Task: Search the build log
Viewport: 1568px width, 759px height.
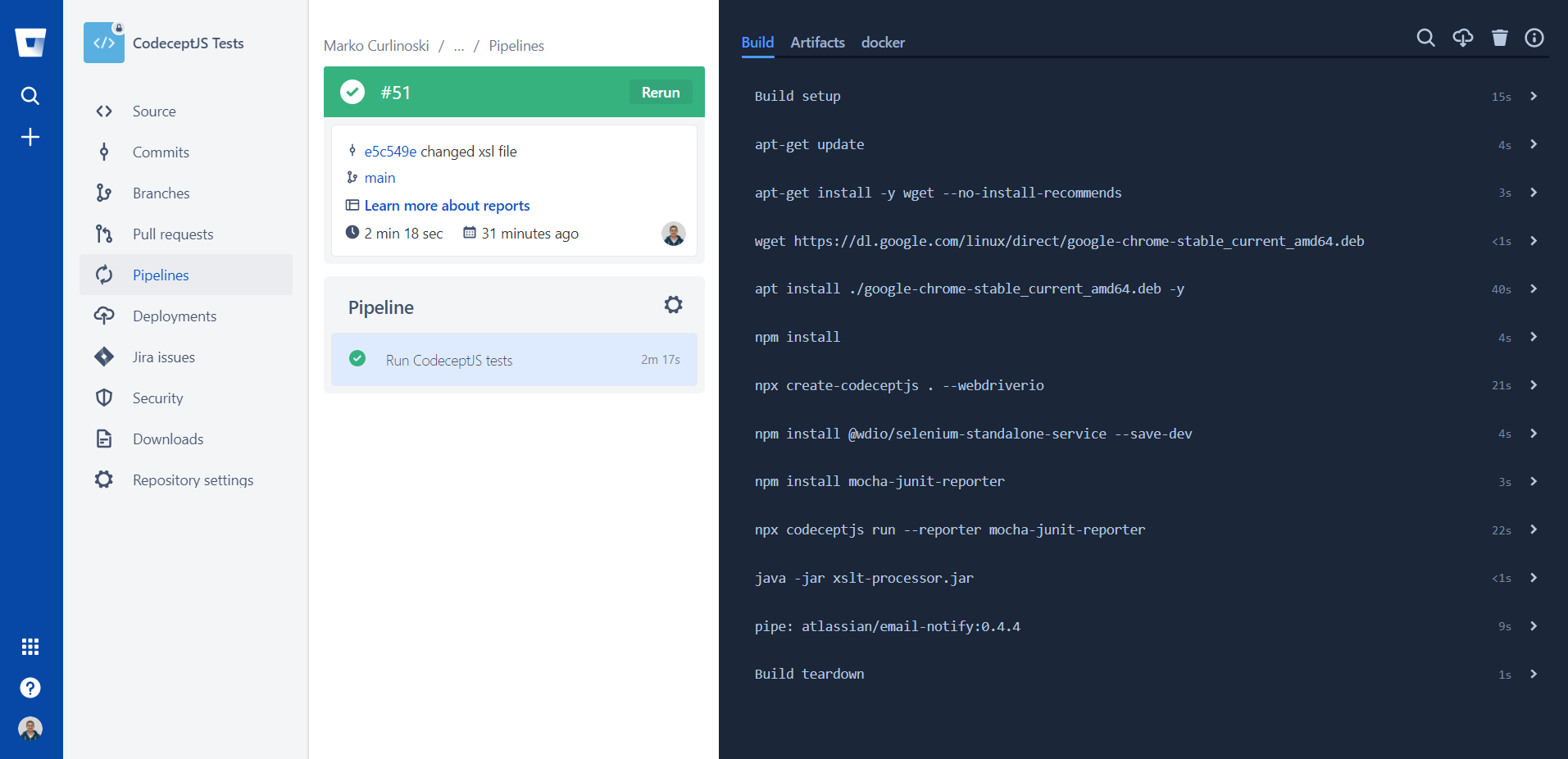Action: click(1426, 39)
